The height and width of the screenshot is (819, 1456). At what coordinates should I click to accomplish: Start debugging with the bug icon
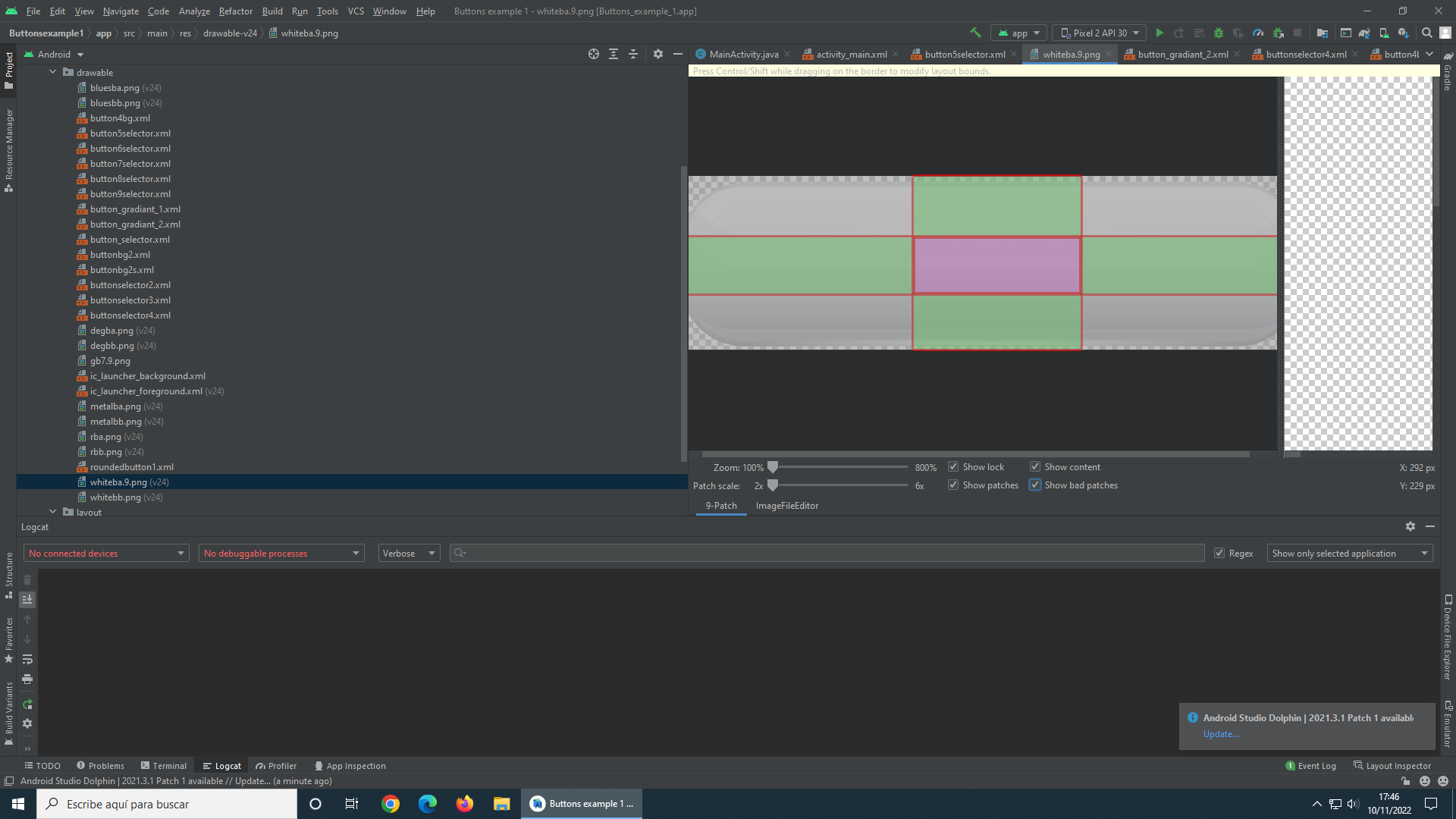(1219, 33)
